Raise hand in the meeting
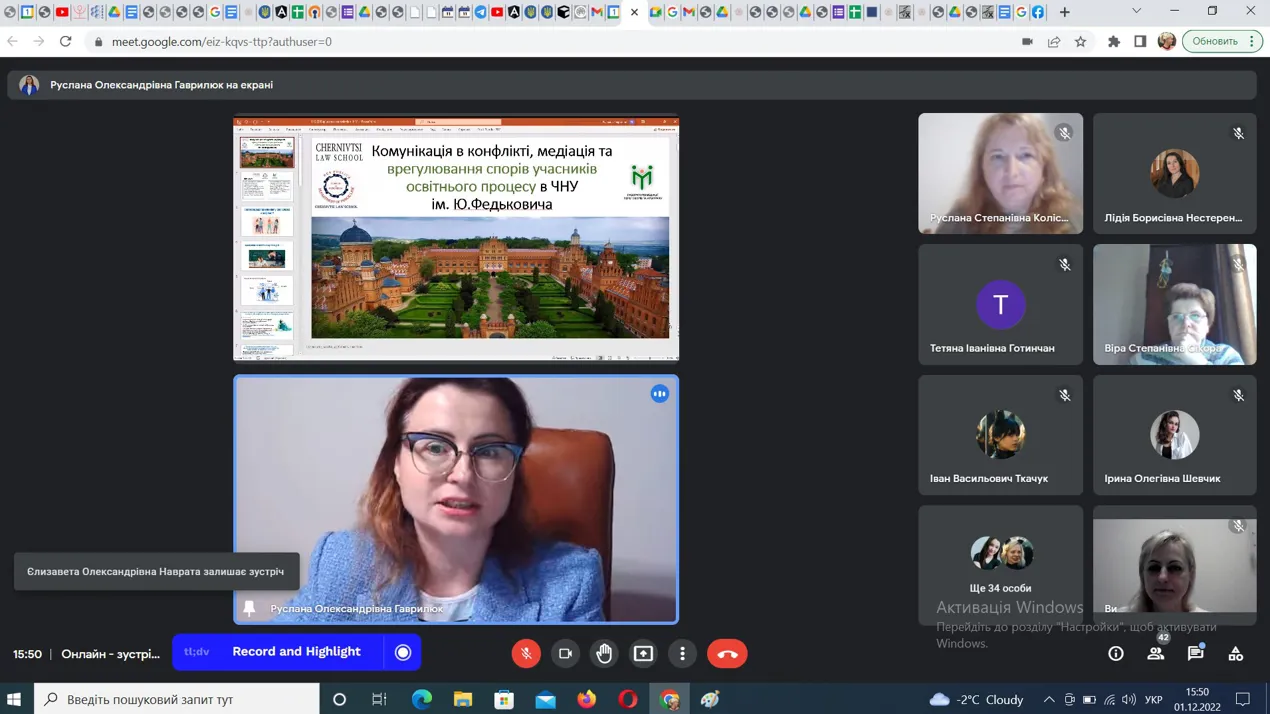This screenshot has height=714, width=1270. (604, 653)
